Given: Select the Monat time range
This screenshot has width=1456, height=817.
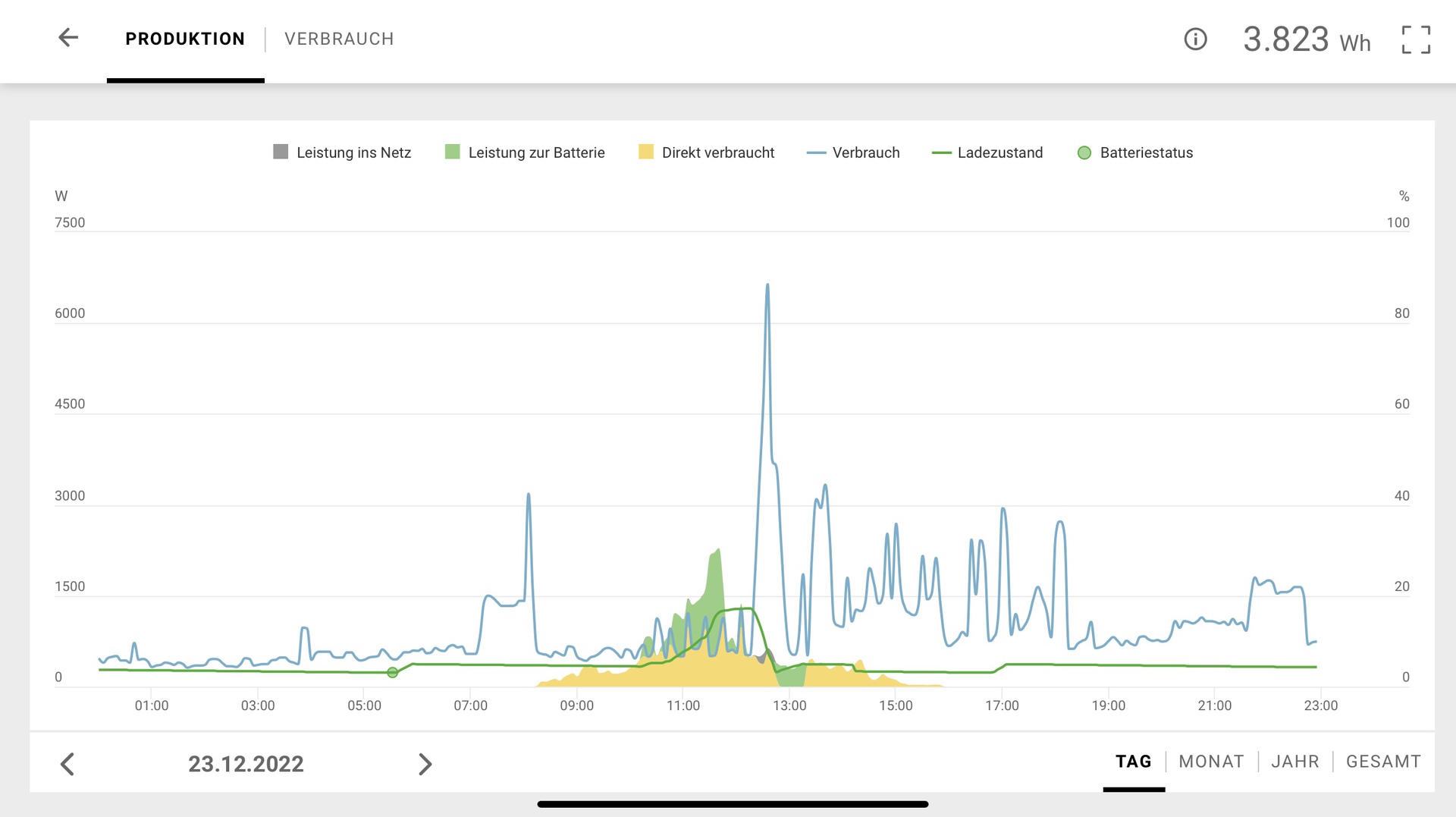Looking at the screenshot, I should [x=1211, y=762].
